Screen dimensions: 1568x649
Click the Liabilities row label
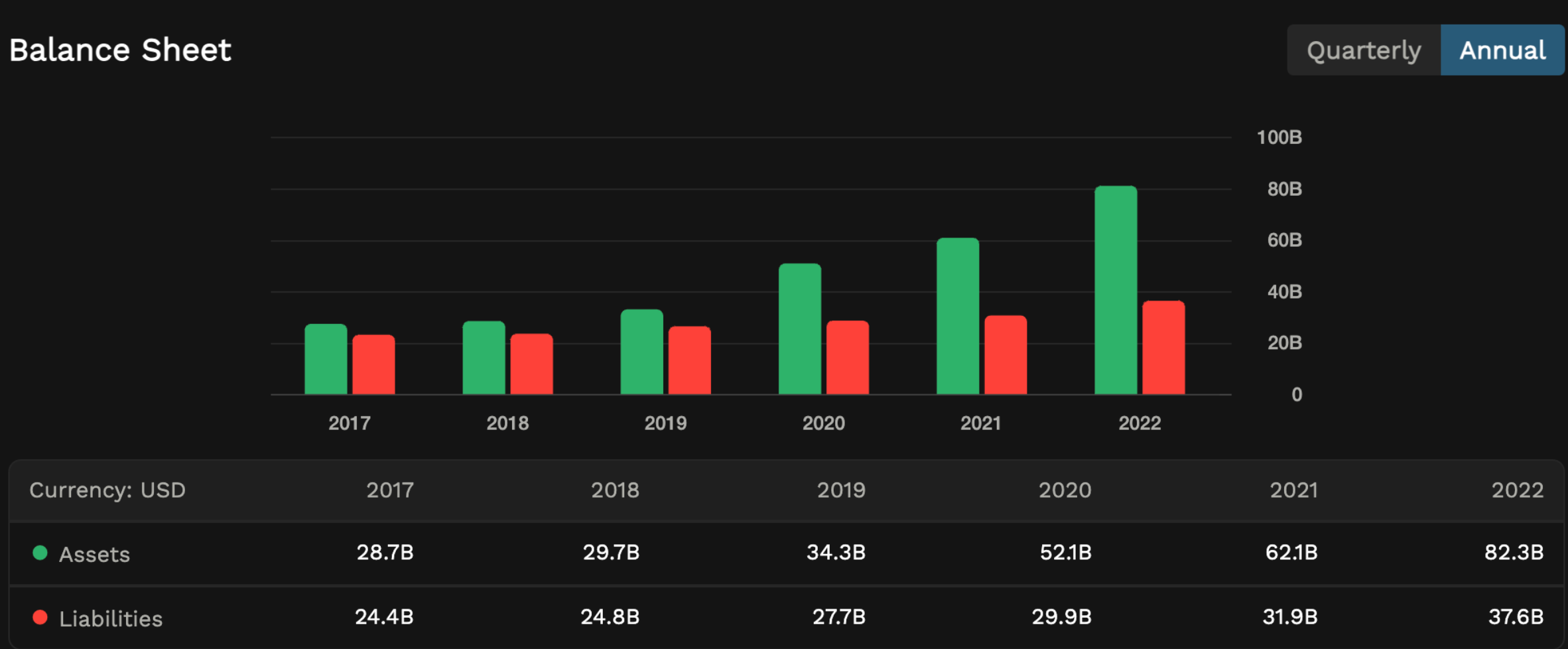click(111, 618)
